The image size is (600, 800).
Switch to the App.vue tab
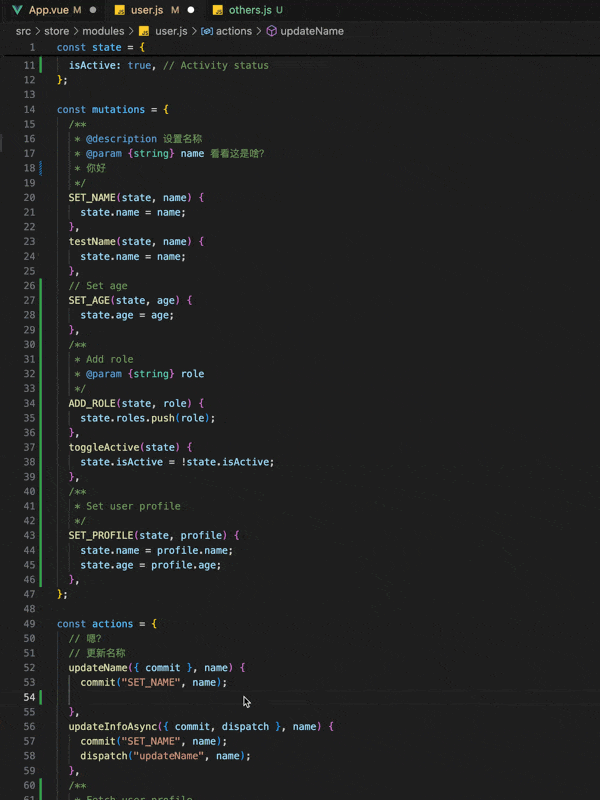click(x=54, y=10)
